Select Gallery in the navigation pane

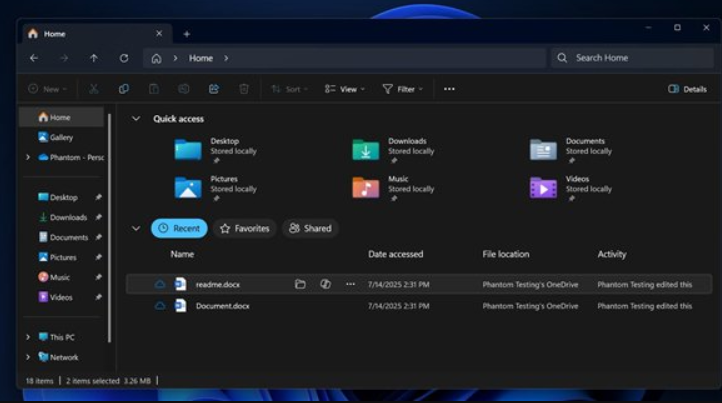[x=60, y=137]
